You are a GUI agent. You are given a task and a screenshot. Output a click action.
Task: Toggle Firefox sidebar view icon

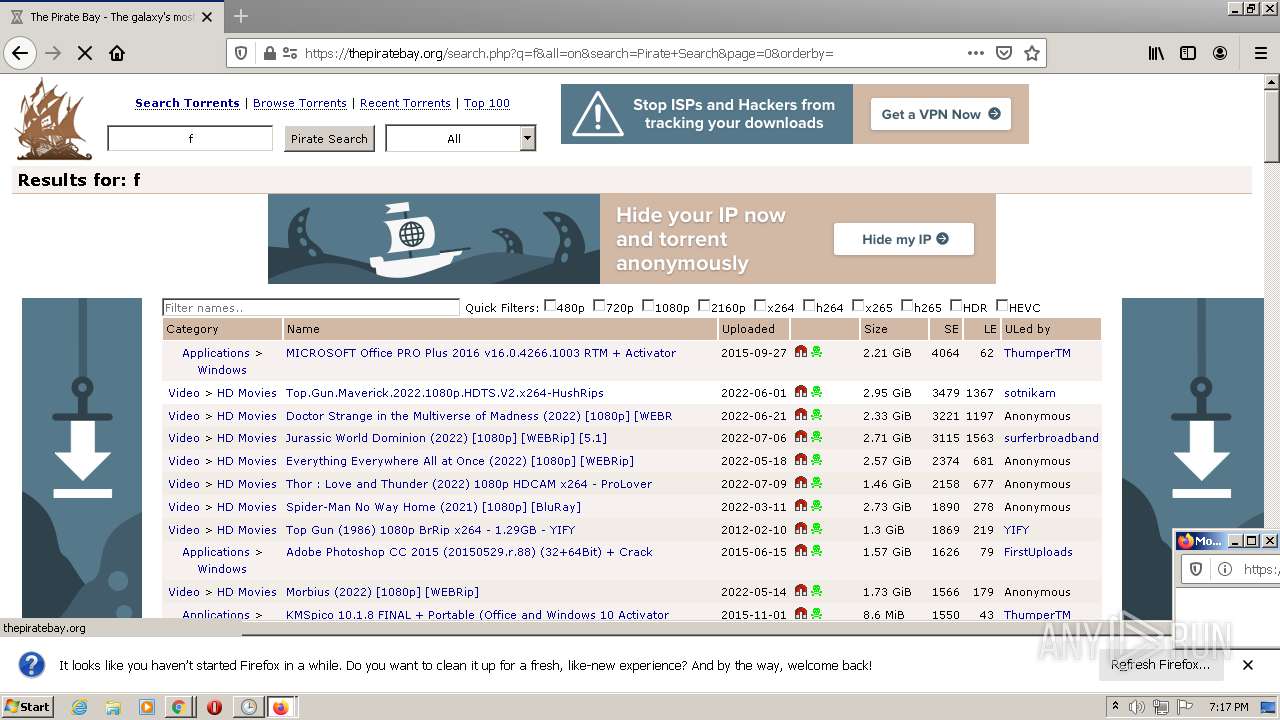point(1188,53)
